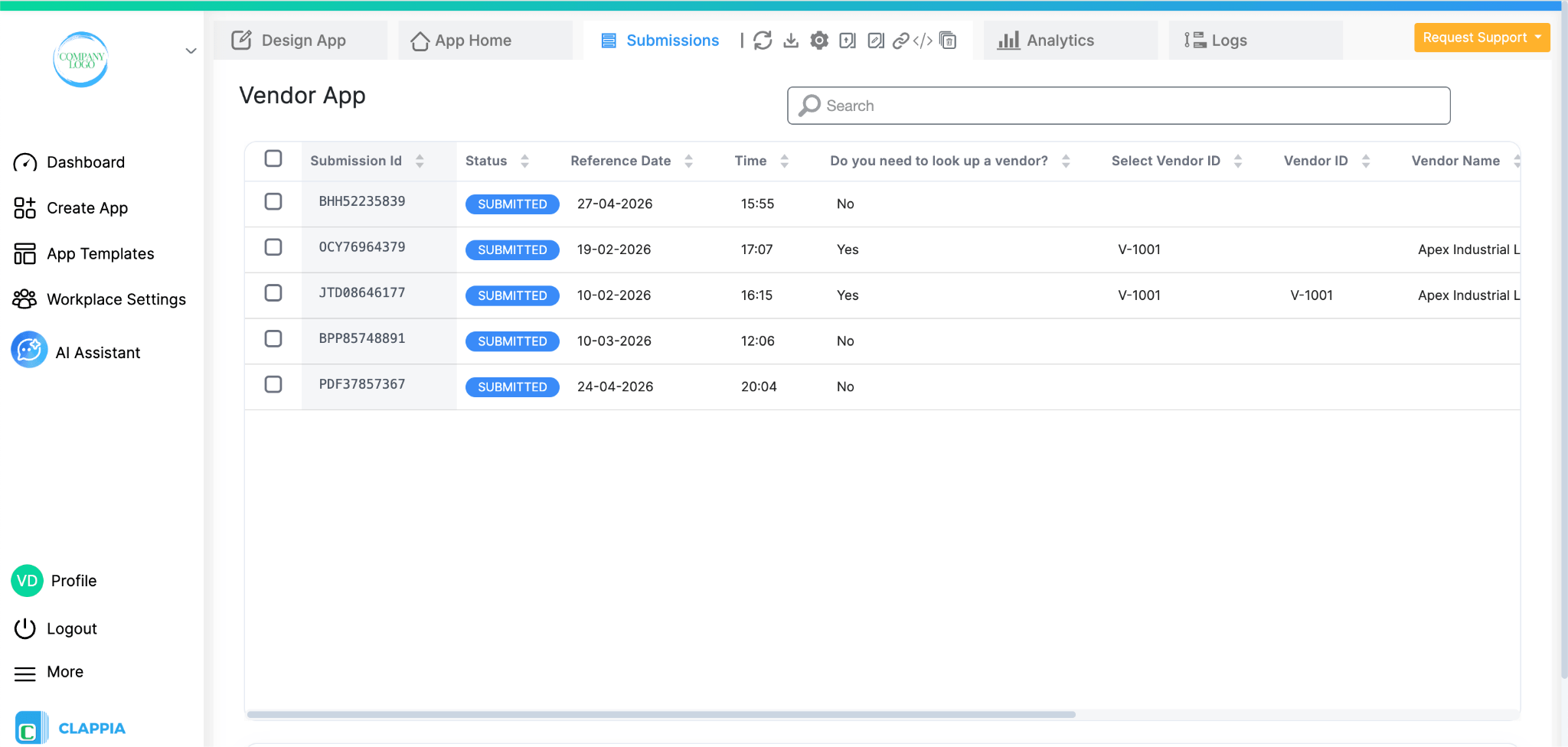Click the reference date 19-02-2026

click(614, 250)
